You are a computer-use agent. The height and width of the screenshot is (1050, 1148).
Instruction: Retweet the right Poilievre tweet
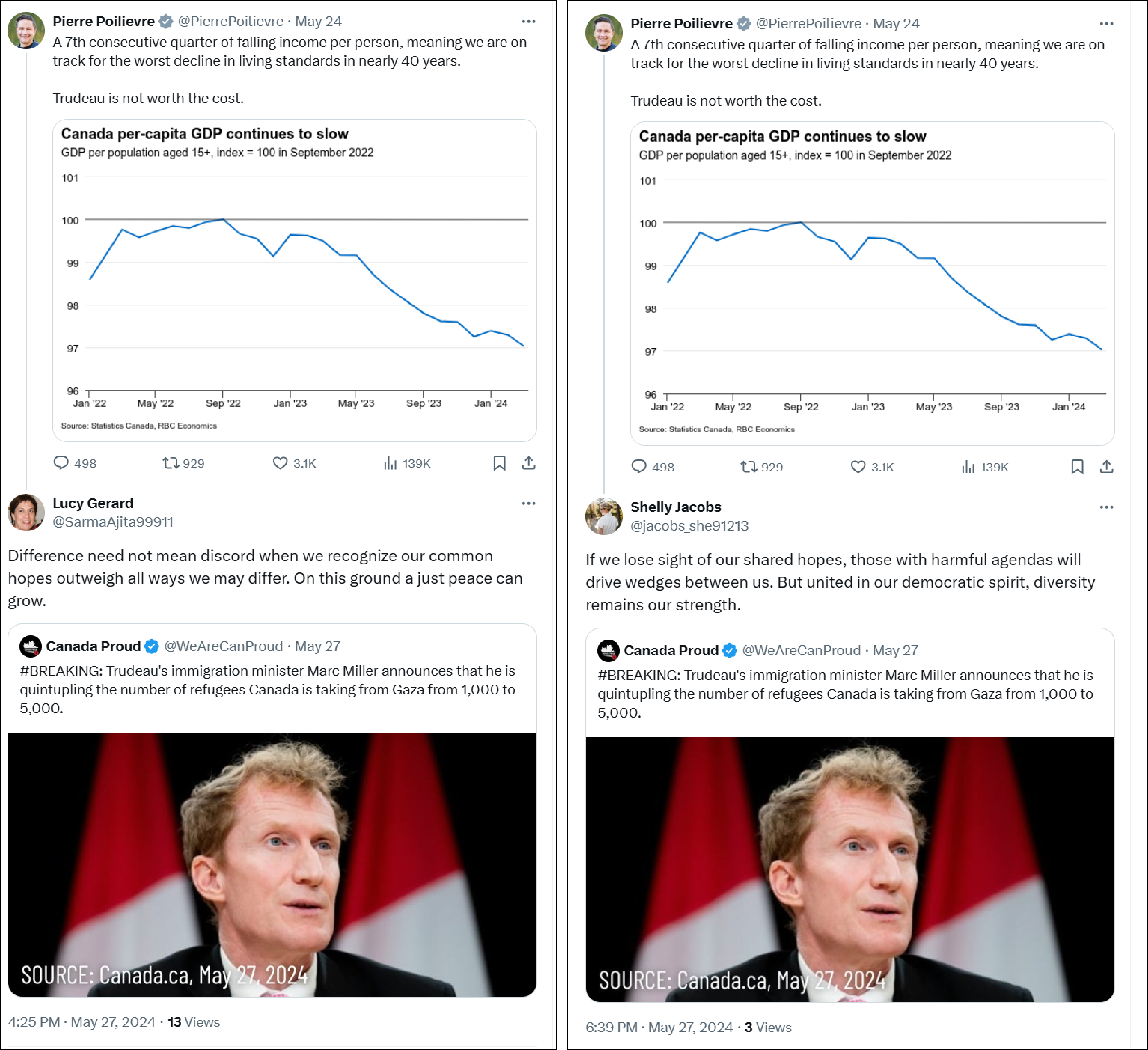(749, 467)
